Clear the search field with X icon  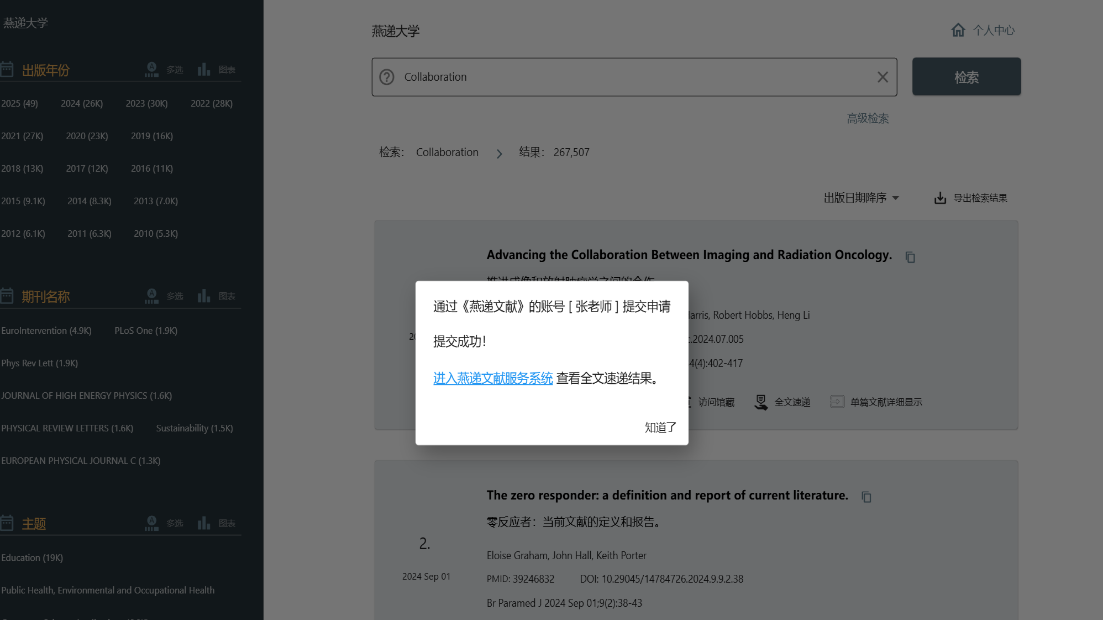point(882,77)
